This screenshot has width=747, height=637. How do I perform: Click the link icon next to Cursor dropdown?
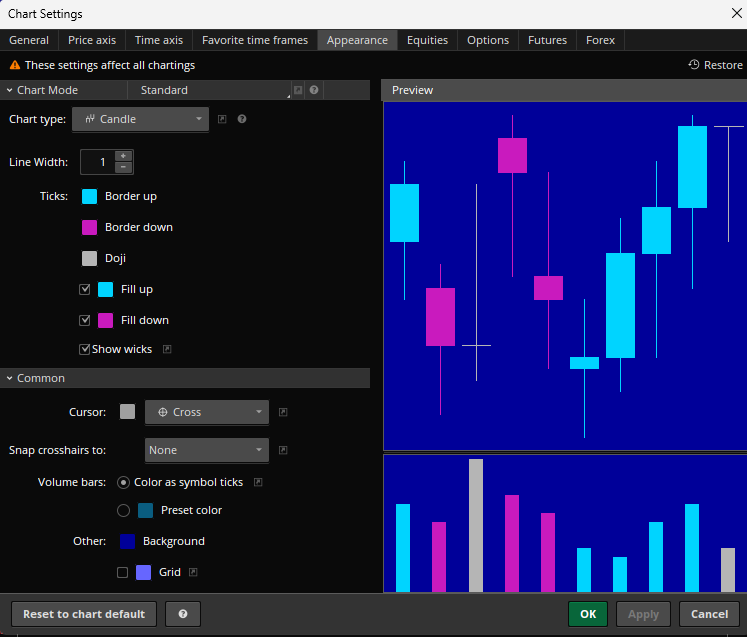(x=283, y=412)
